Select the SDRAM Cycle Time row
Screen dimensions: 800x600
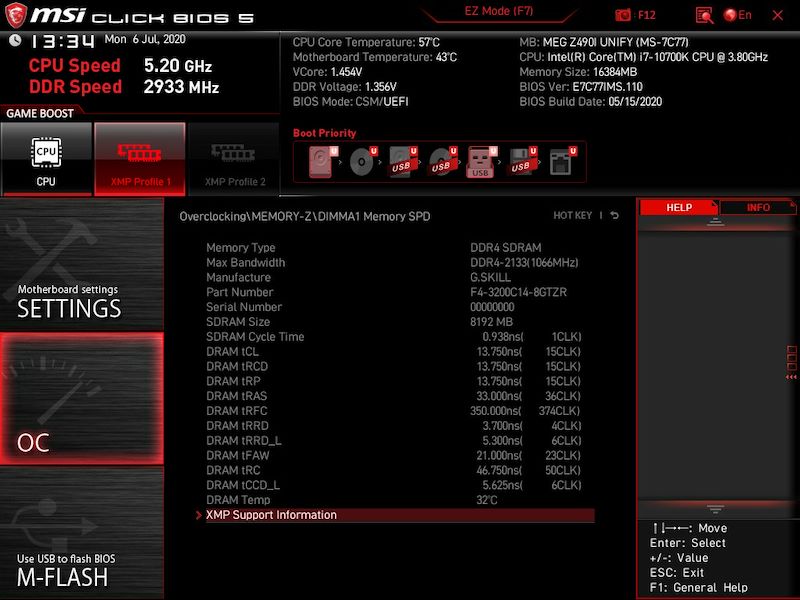coord(400,337)
